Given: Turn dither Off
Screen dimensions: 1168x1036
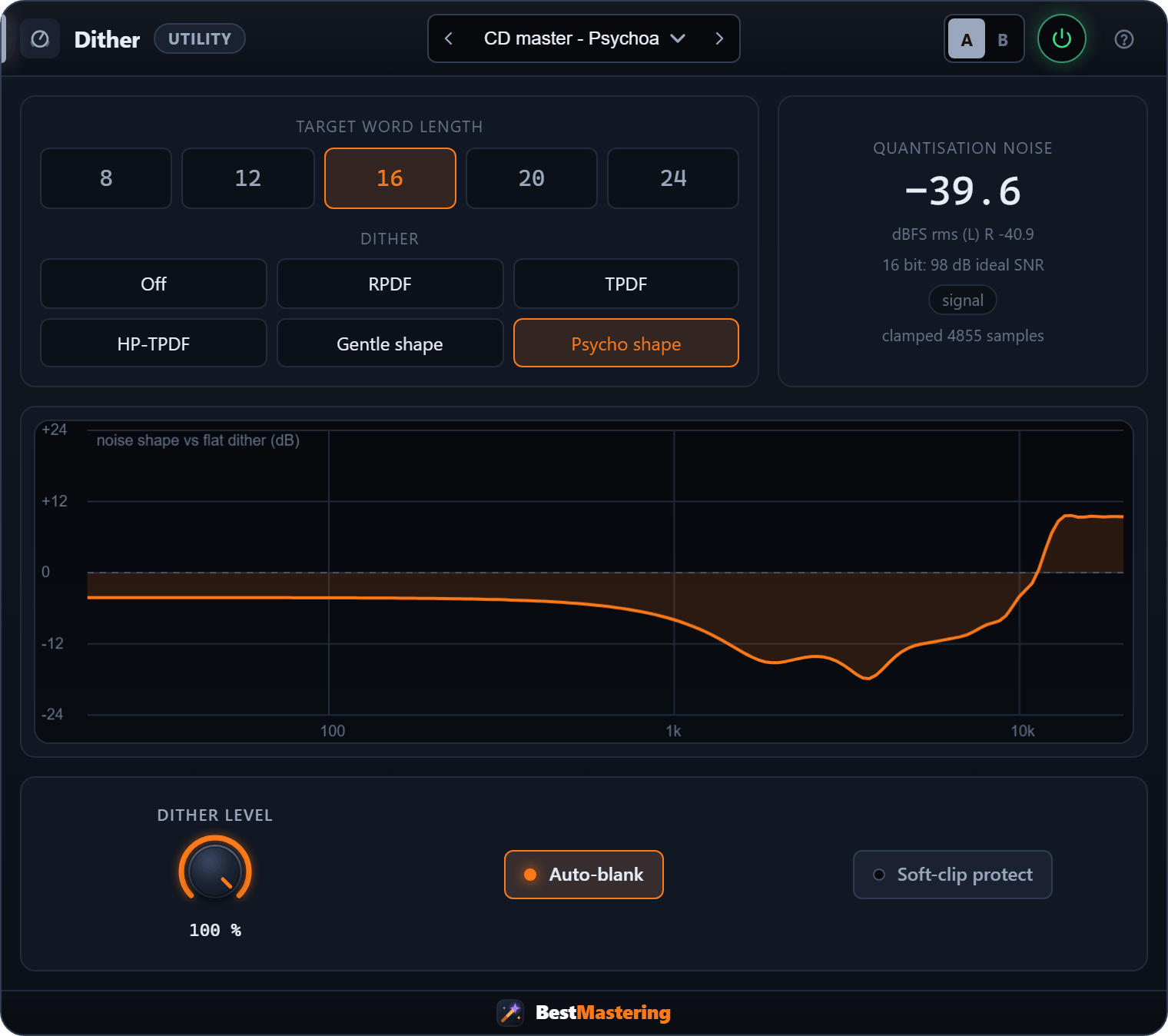Looking at the screenshot, I should pos(154,284).
